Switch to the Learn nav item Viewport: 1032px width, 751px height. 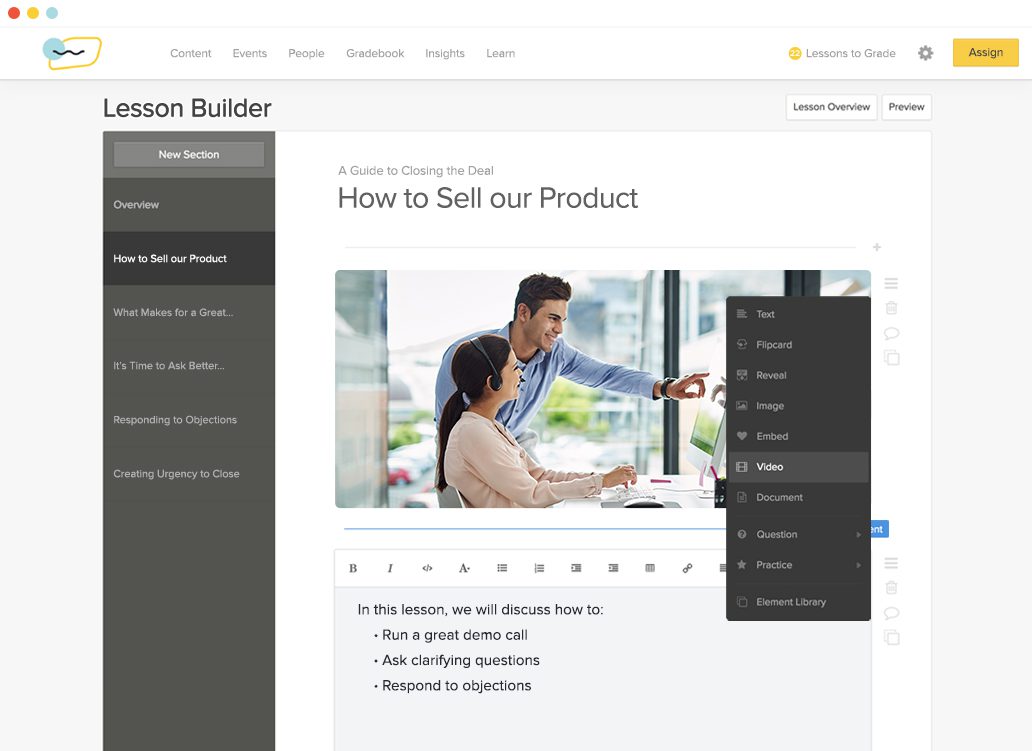[500, 53]
